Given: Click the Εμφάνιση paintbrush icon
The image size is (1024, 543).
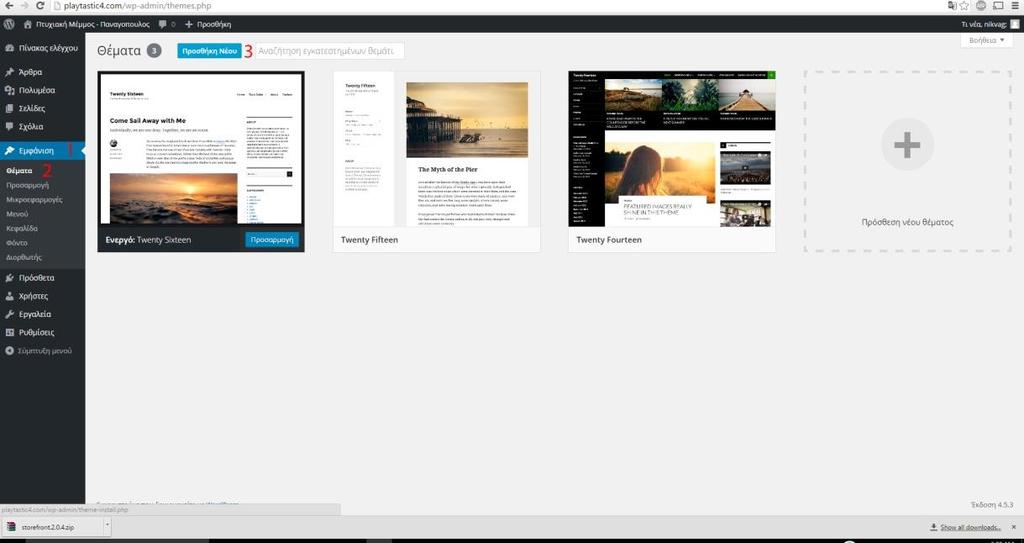Looking at the screenshot, I should click(9, 151).
